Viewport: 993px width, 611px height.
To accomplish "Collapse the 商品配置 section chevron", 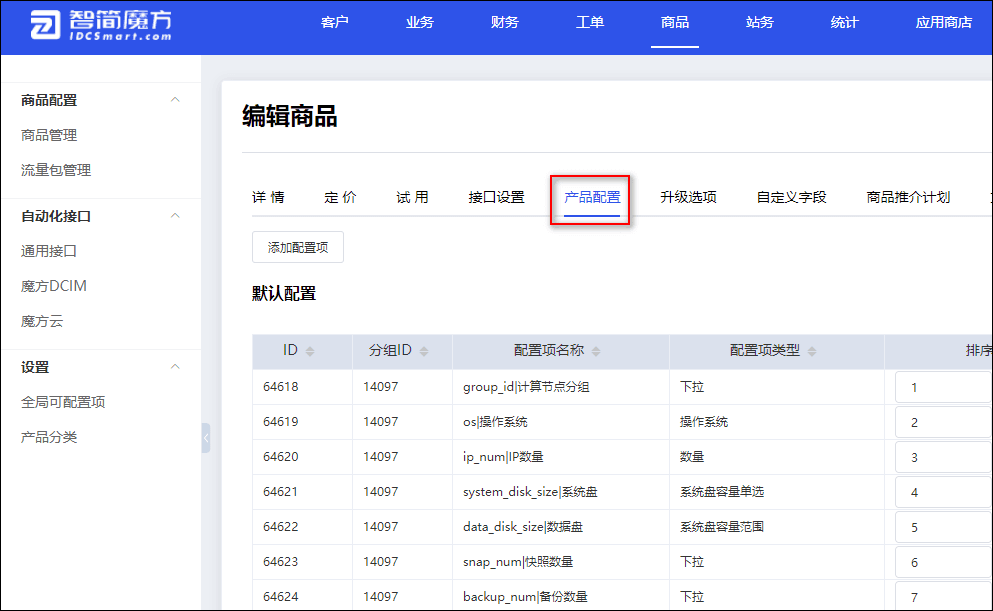I will coord(175,100).
